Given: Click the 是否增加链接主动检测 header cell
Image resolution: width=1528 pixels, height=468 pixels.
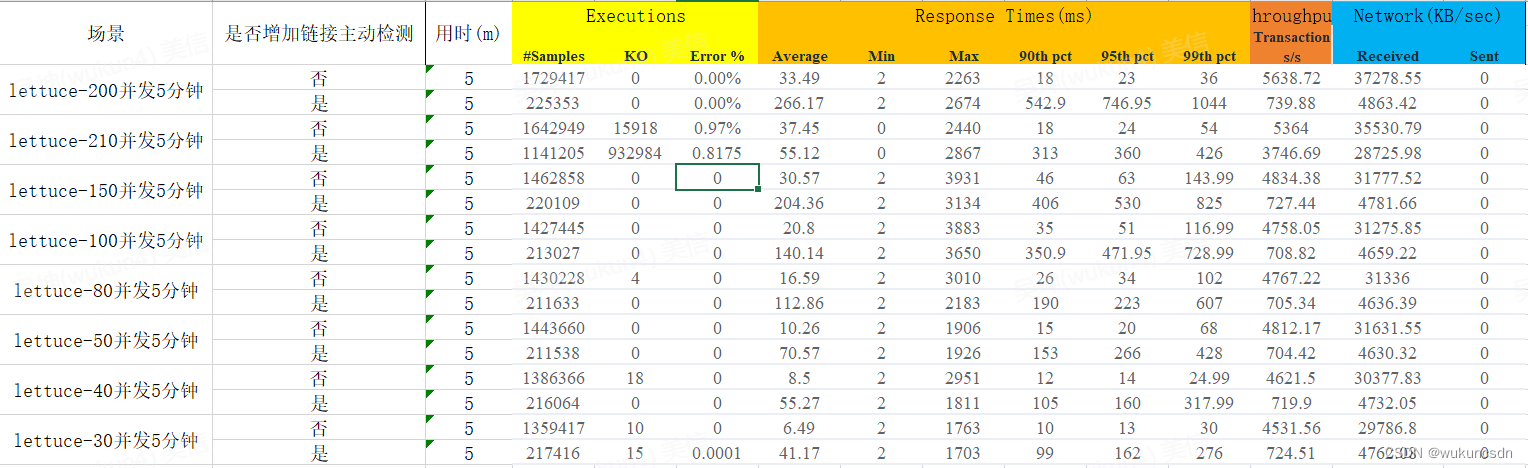Looking at the screenshot, I should [x=318, y=34].
